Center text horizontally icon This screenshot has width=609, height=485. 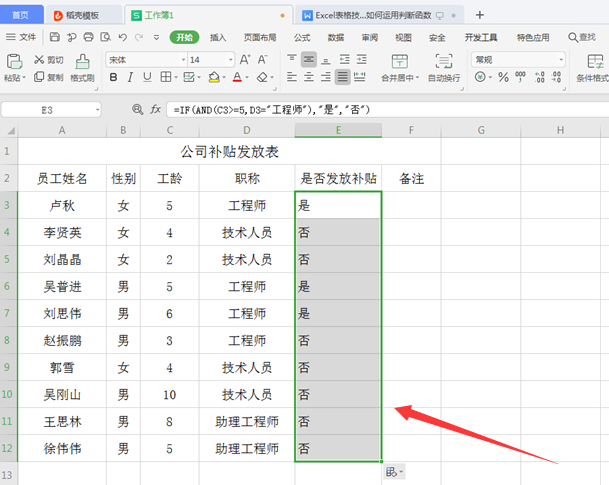(309, 77)
